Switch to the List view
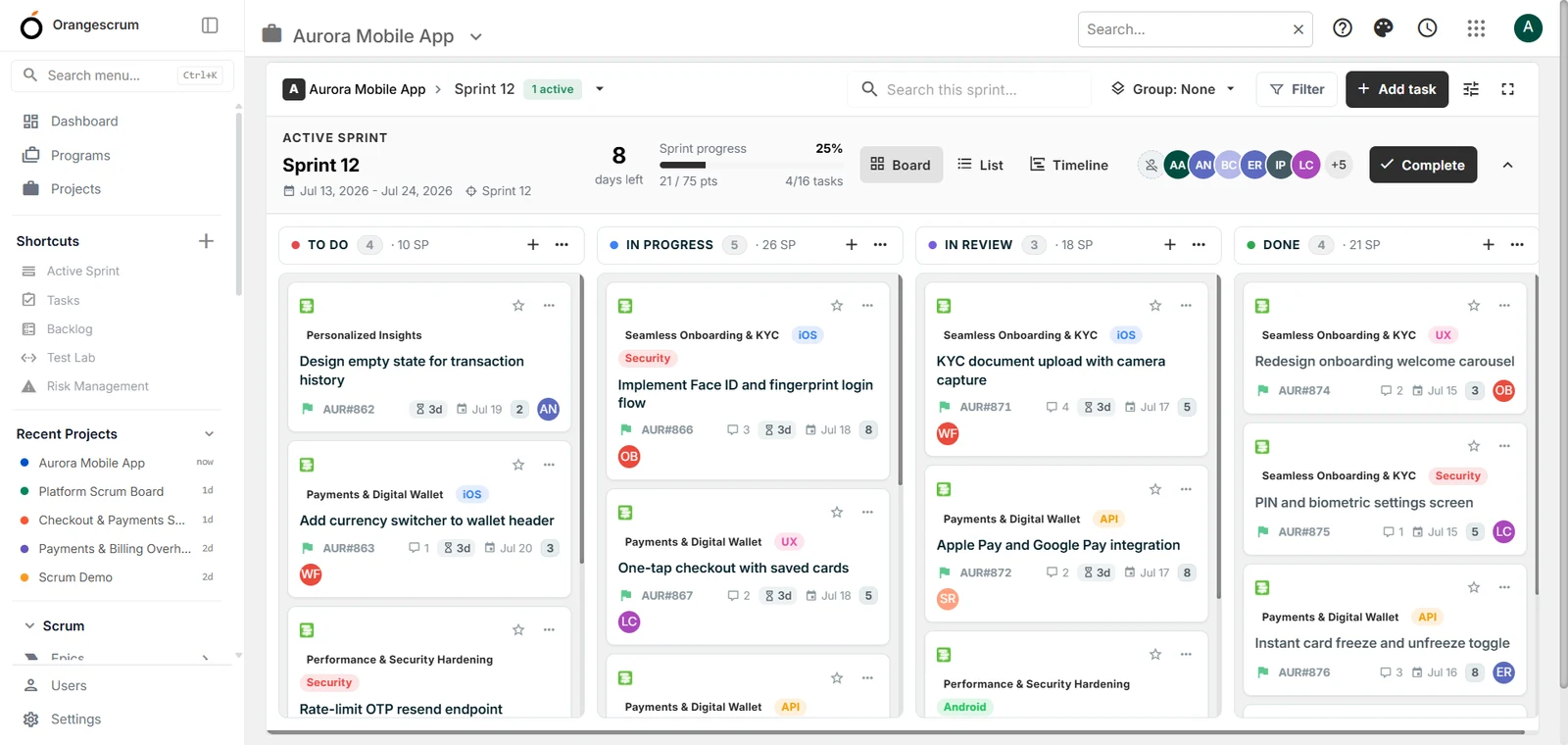 pyautogui.click(x=980, y=165)
